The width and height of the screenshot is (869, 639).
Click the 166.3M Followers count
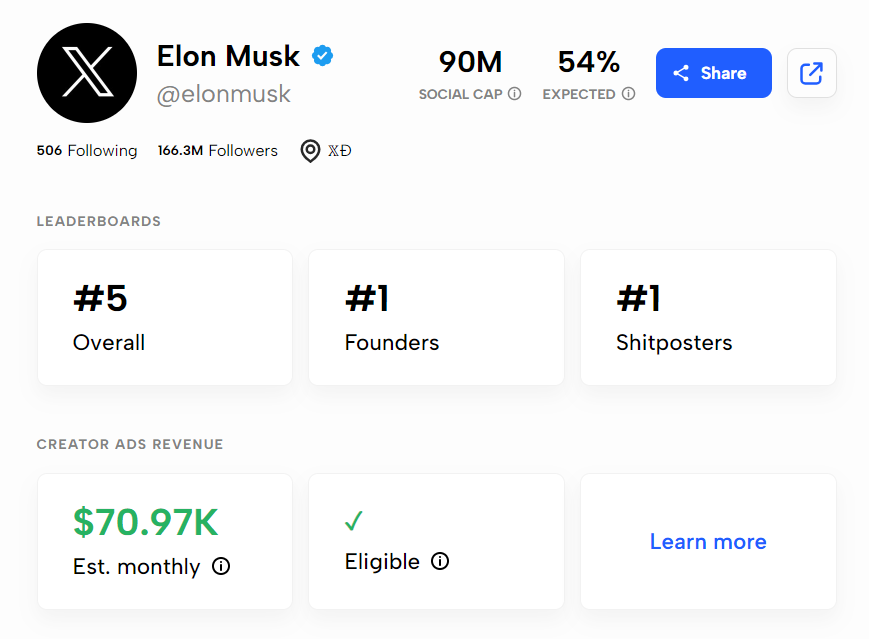pos(217,151)
